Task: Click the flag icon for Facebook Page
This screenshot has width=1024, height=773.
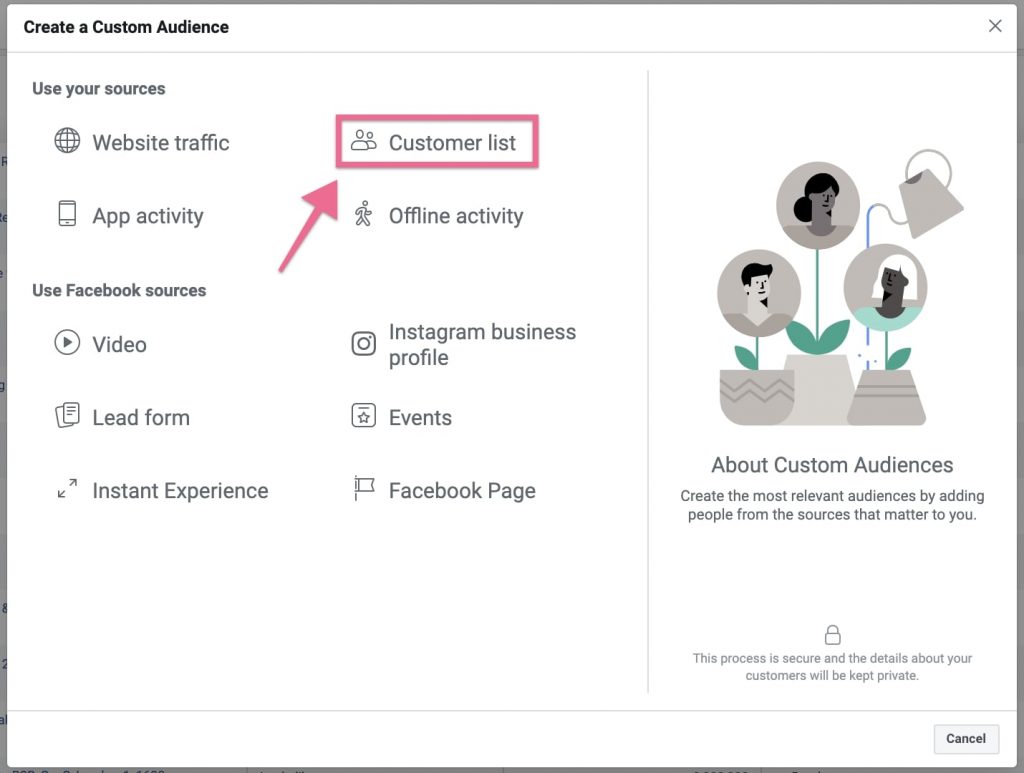Action: coord(364,489)
